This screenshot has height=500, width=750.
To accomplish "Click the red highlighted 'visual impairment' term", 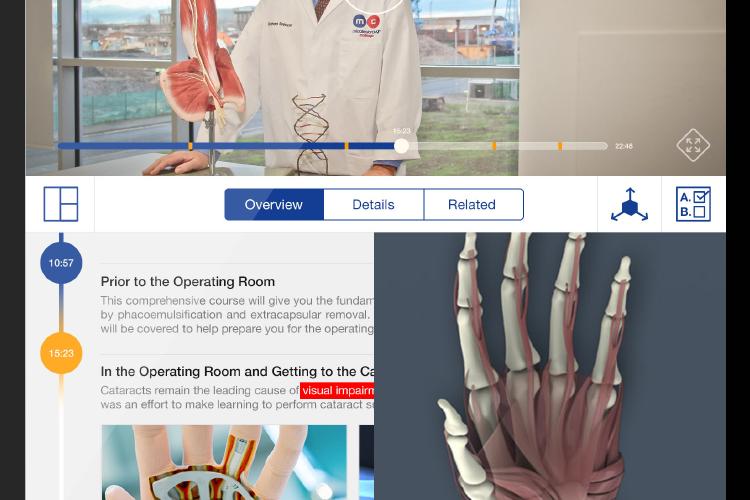I will pos(337,390).
